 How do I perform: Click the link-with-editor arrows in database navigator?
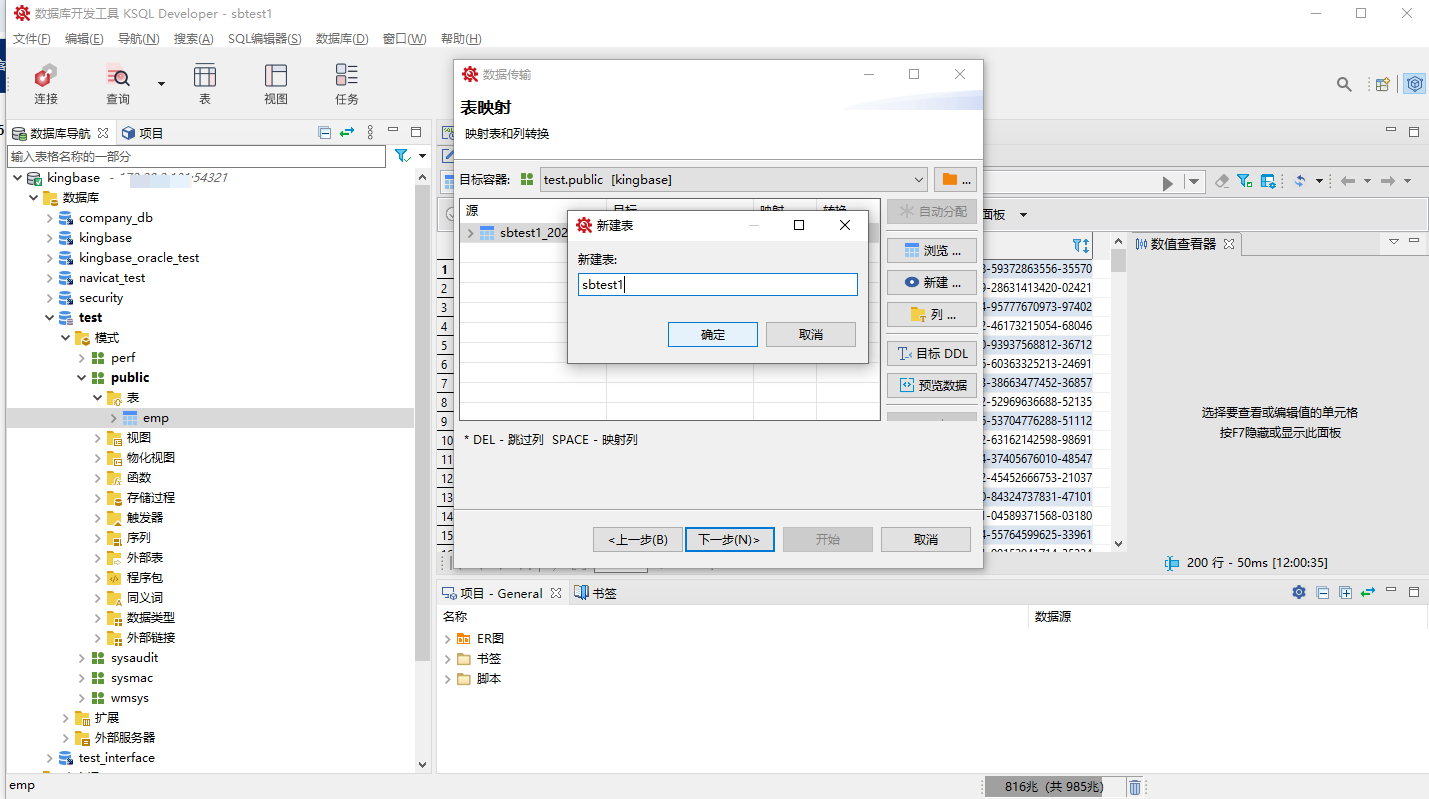tap(347, 132)
